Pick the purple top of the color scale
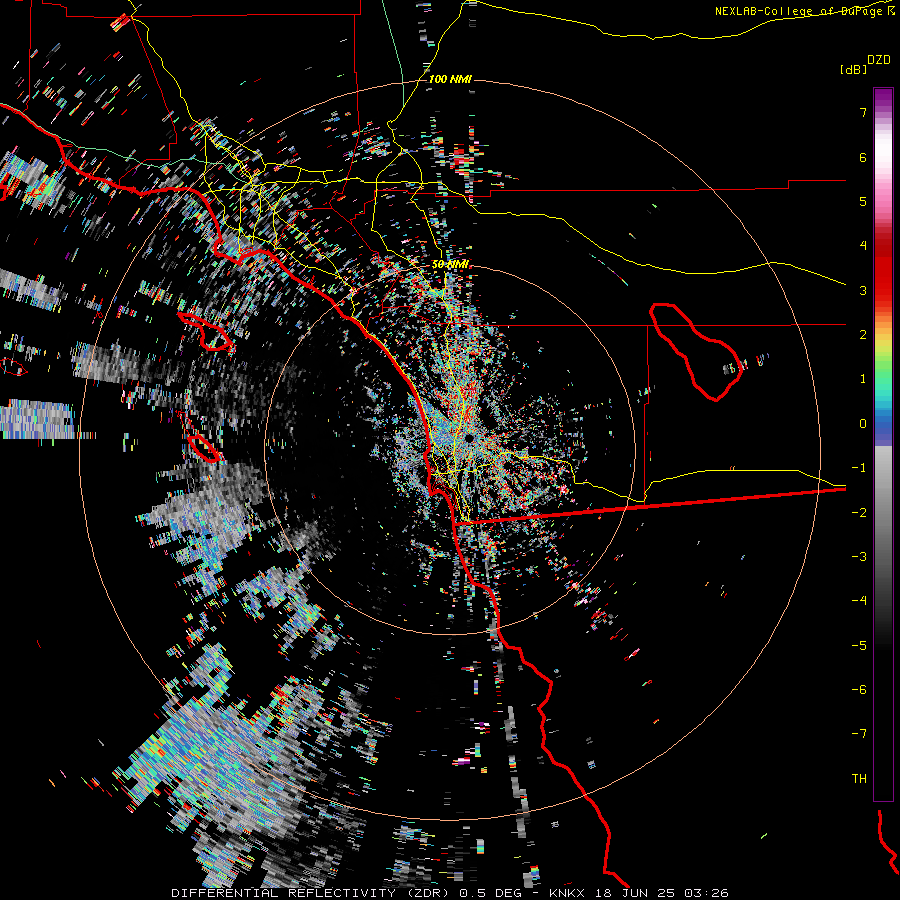Viewport: 900px width, 900px height. (x=883, y=98)
